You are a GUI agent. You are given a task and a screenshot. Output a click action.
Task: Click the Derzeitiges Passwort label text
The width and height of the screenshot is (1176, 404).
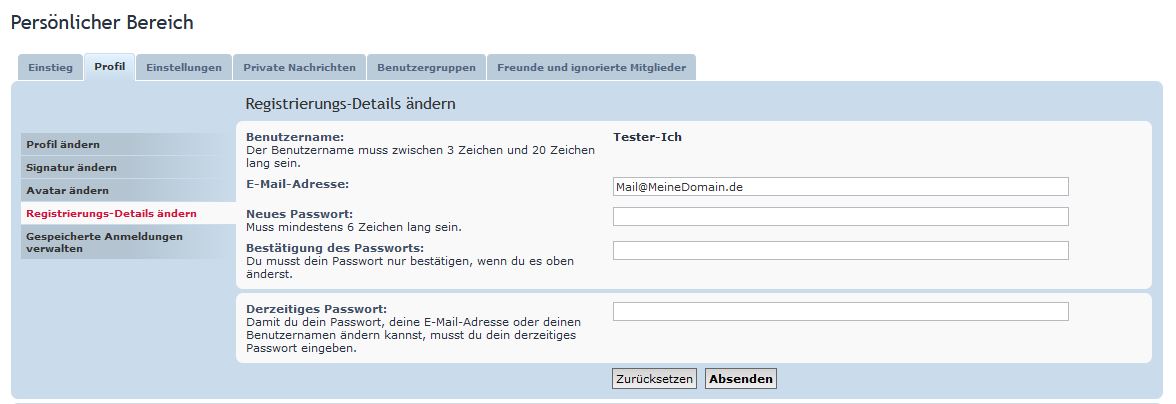coord(316,309)
